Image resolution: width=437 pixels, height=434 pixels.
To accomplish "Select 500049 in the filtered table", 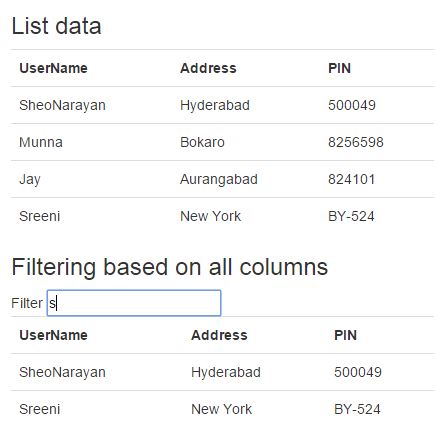I will click(x=358, y=372).
